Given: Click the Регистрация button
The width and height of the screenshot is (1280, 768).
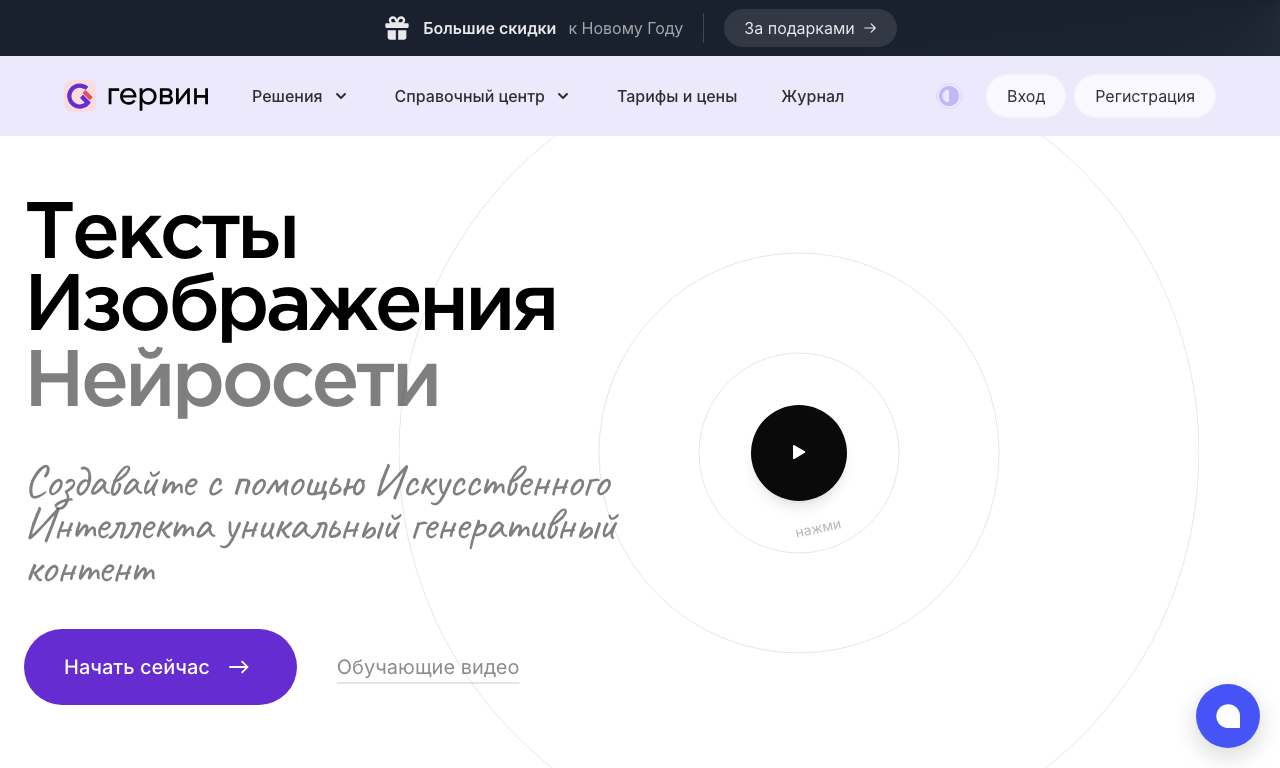Looking at the screenshot, I should [x=1145, y=96].
